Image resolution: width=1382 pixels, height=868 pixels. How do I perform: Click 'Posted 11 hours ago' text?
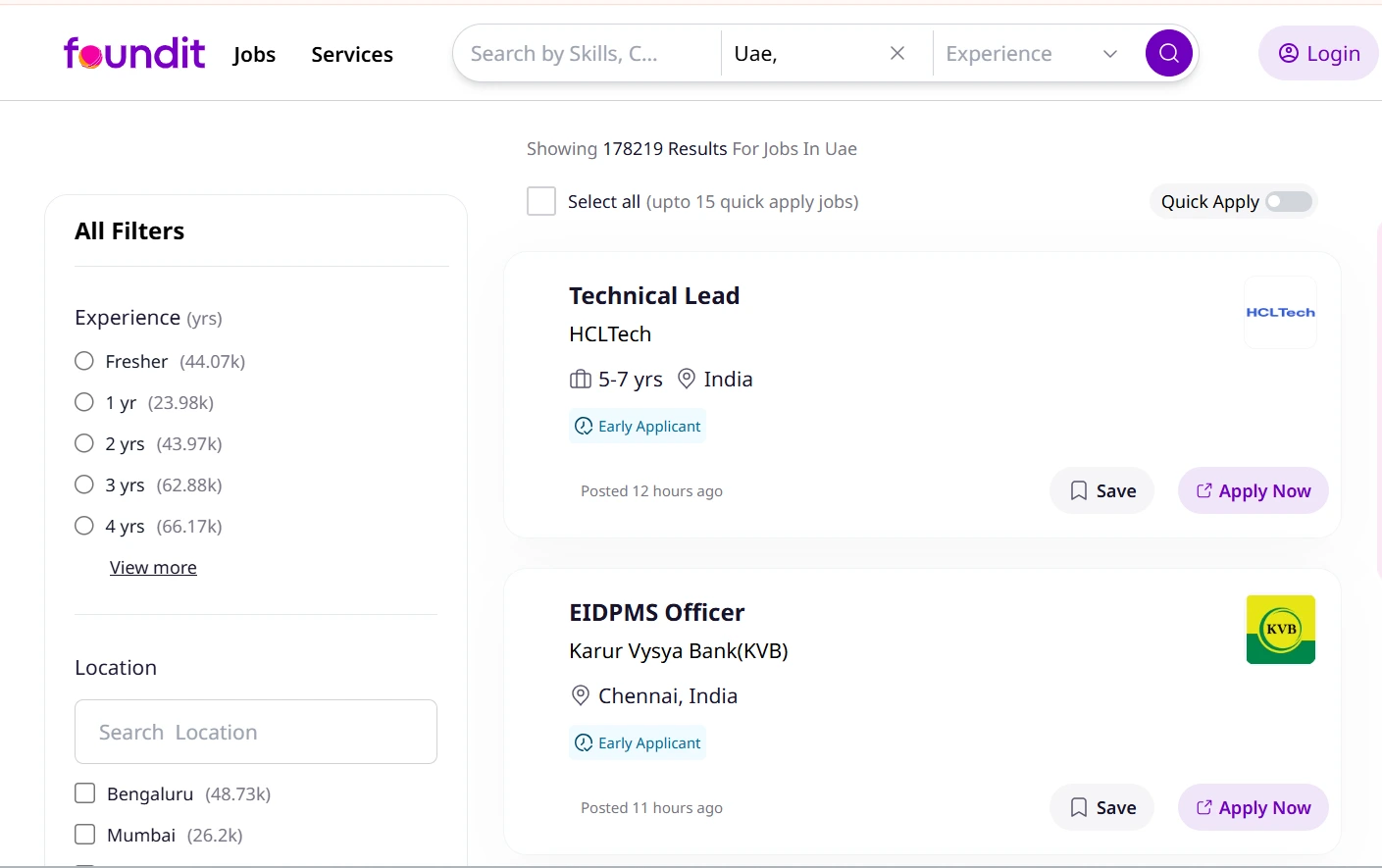point(651,807)
